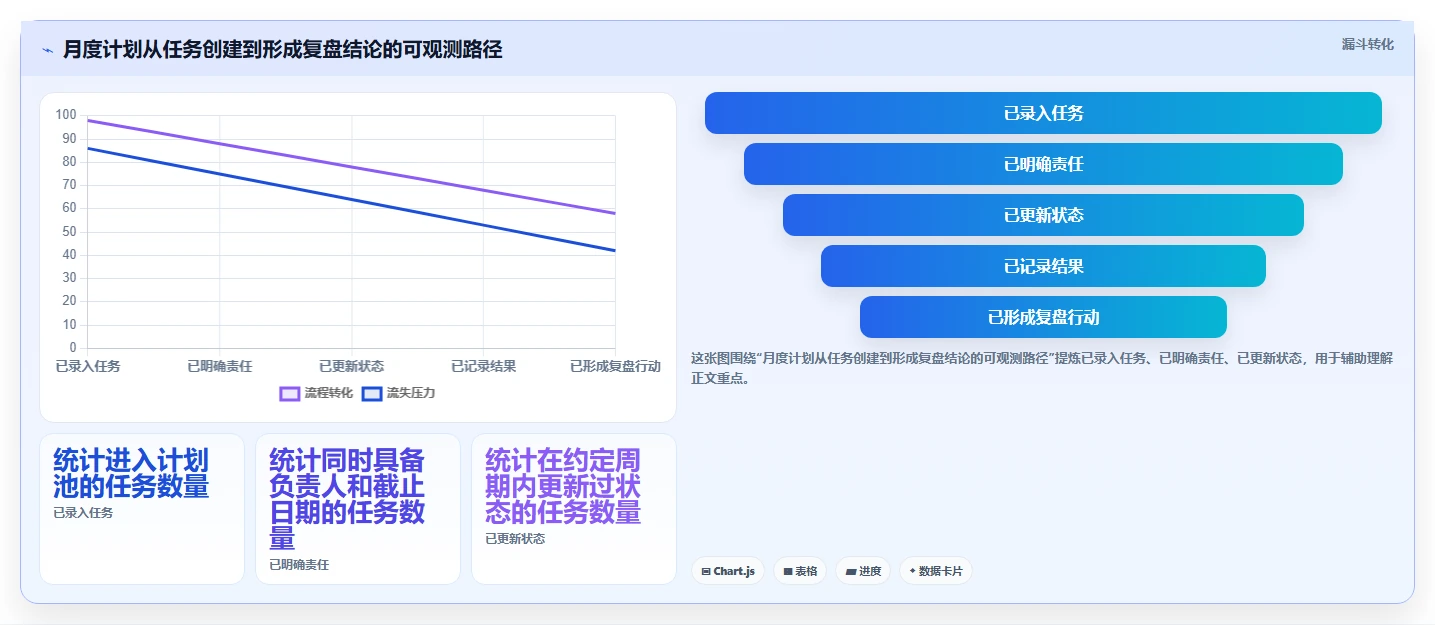Click the 进度 tag chip
This screenshot has height=625, width=1435.
[x=863, y=571]
